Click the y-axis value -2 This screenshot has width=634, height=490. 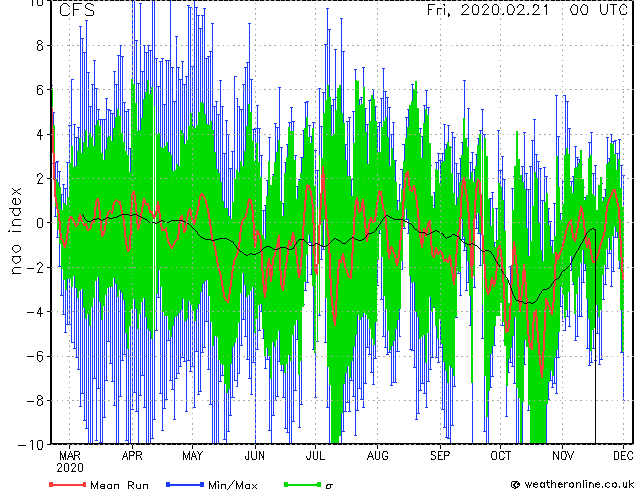click(36, 267)
